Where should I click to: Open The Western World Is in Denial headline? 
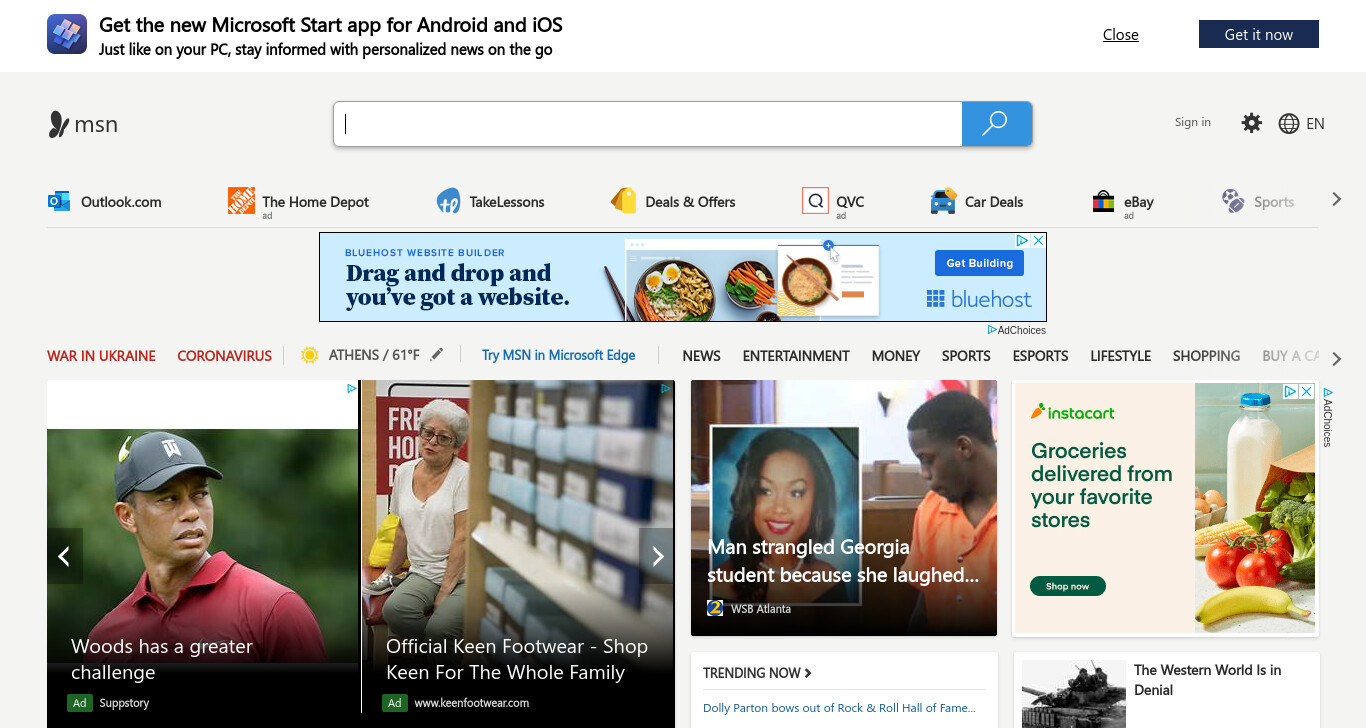point(1207,680)
